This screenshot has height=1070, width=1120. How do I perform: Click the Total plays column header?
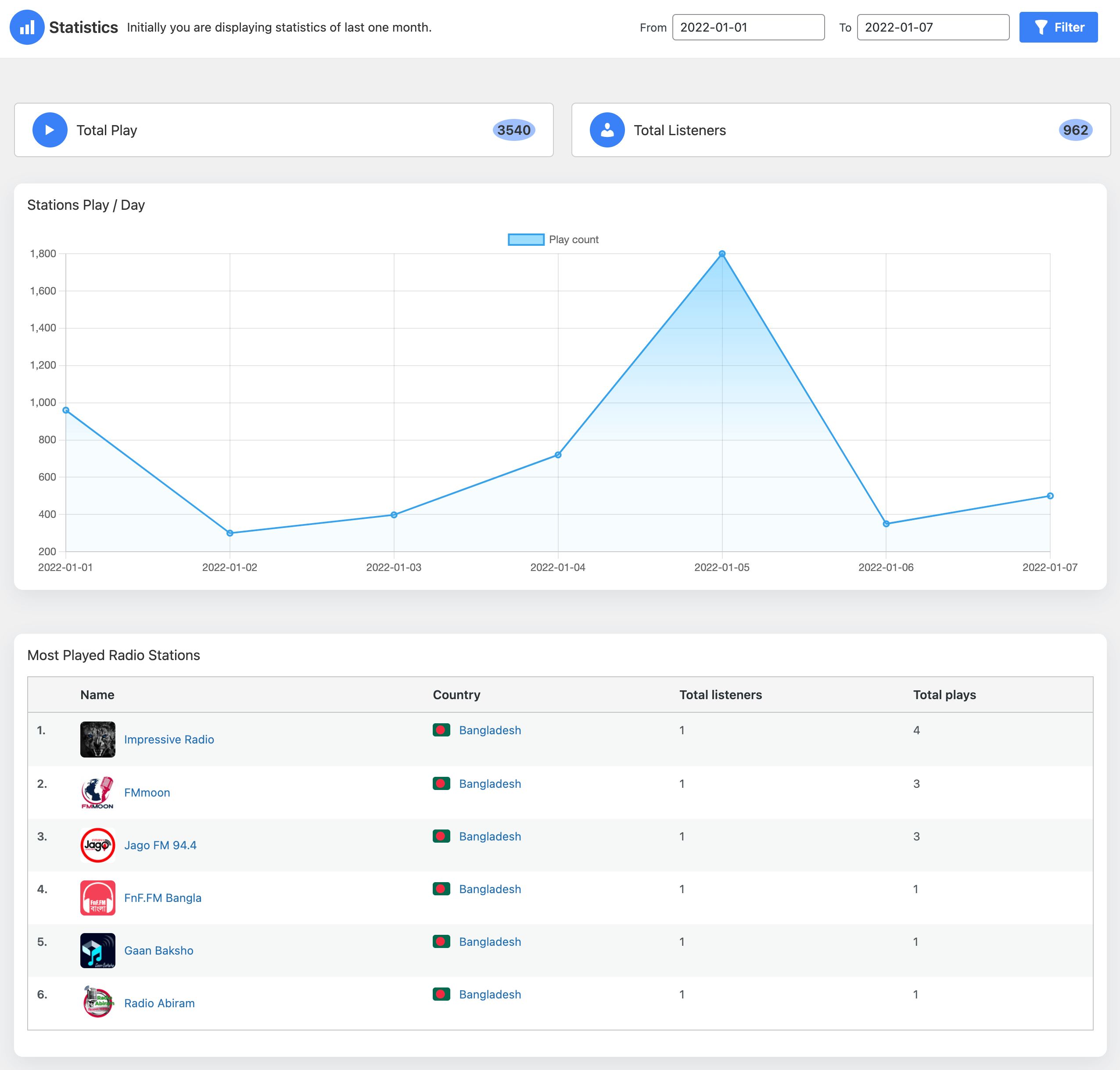click(944, 695)
